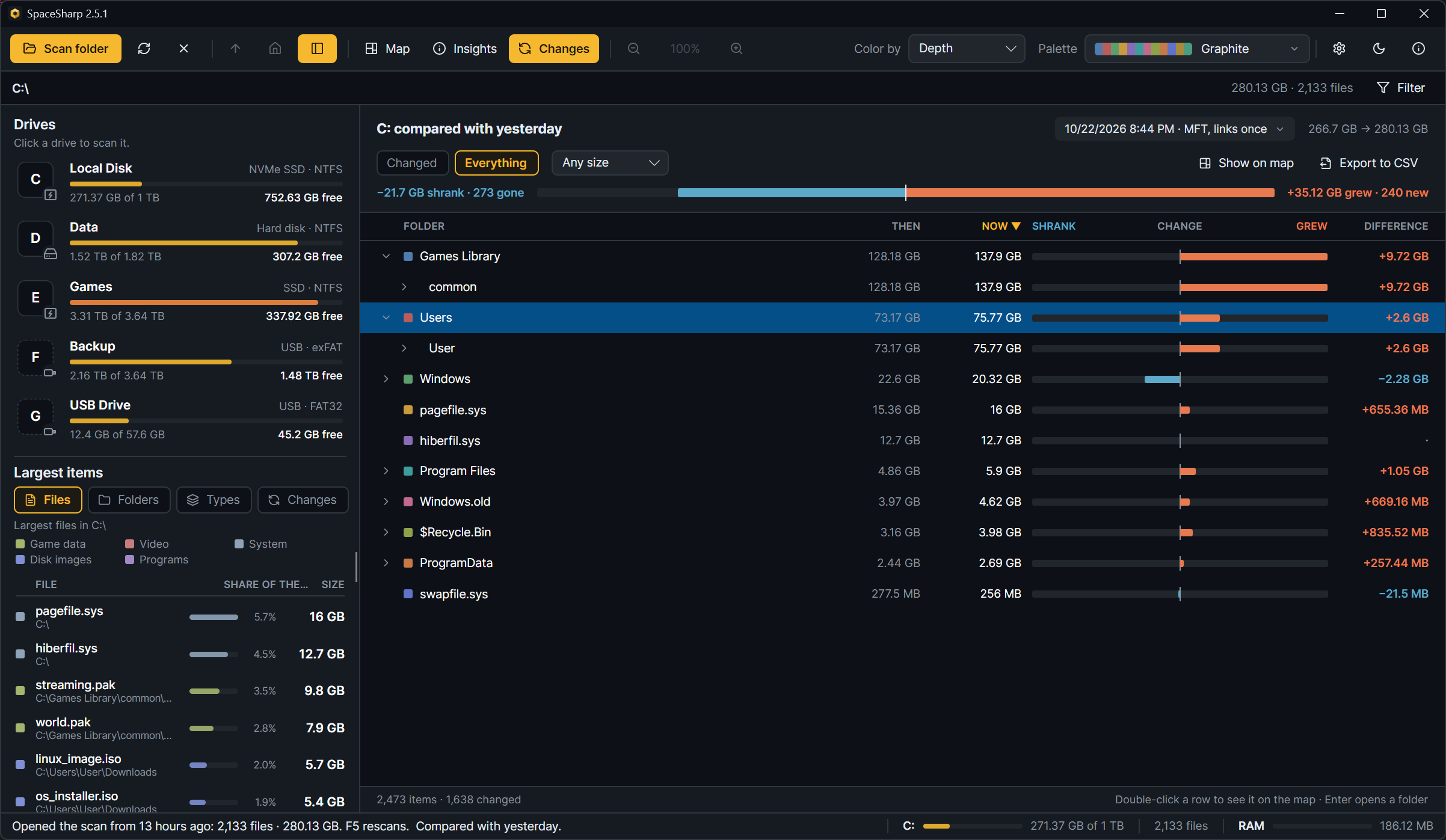This screenshot has height=840, width=1446.
Task: Collapse the Games Library folder row
Action: click(386, 256)
